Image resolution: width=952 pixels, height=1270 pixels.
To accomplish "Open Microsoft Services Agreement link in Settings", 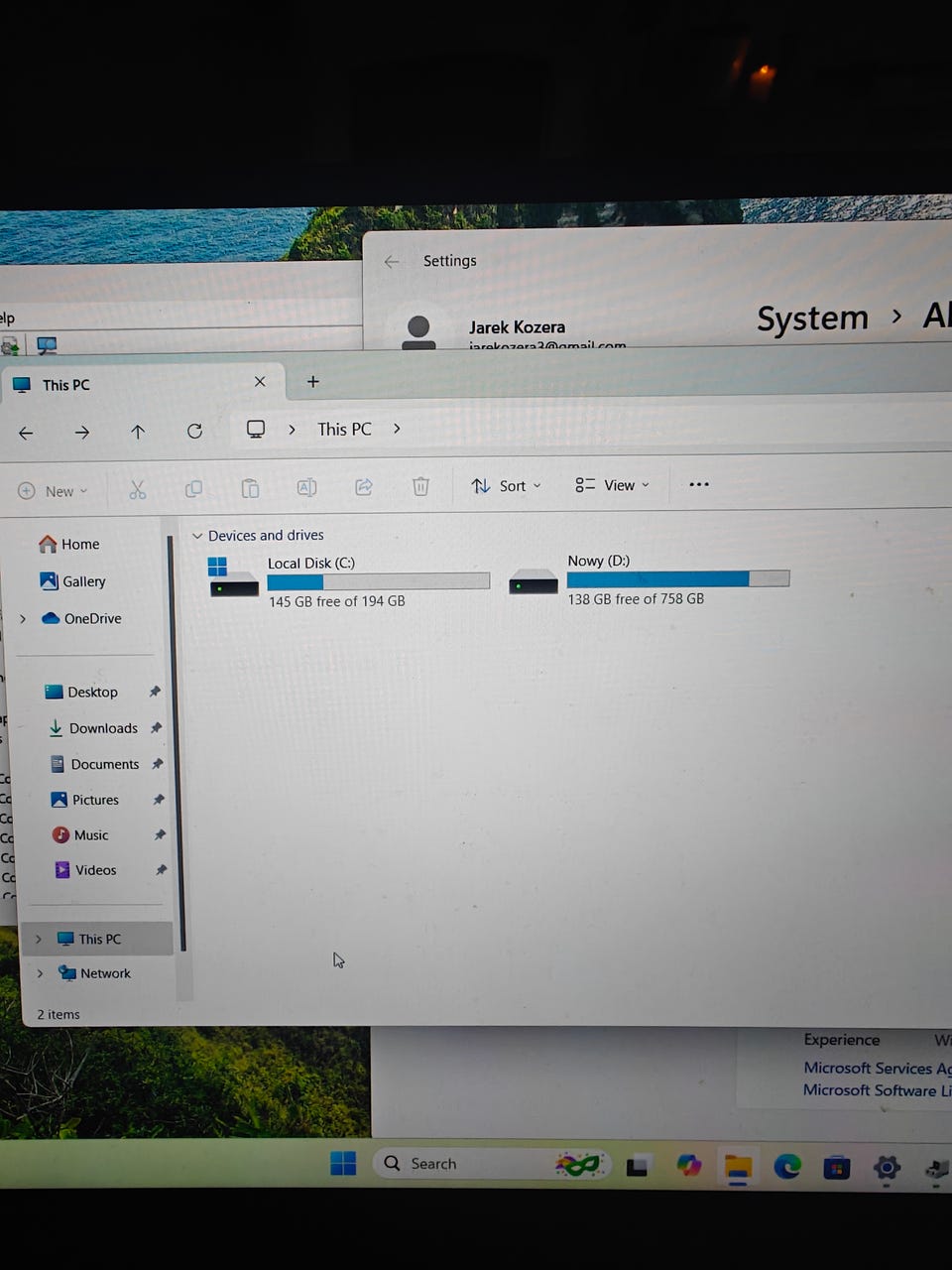I will (878, 1069).
